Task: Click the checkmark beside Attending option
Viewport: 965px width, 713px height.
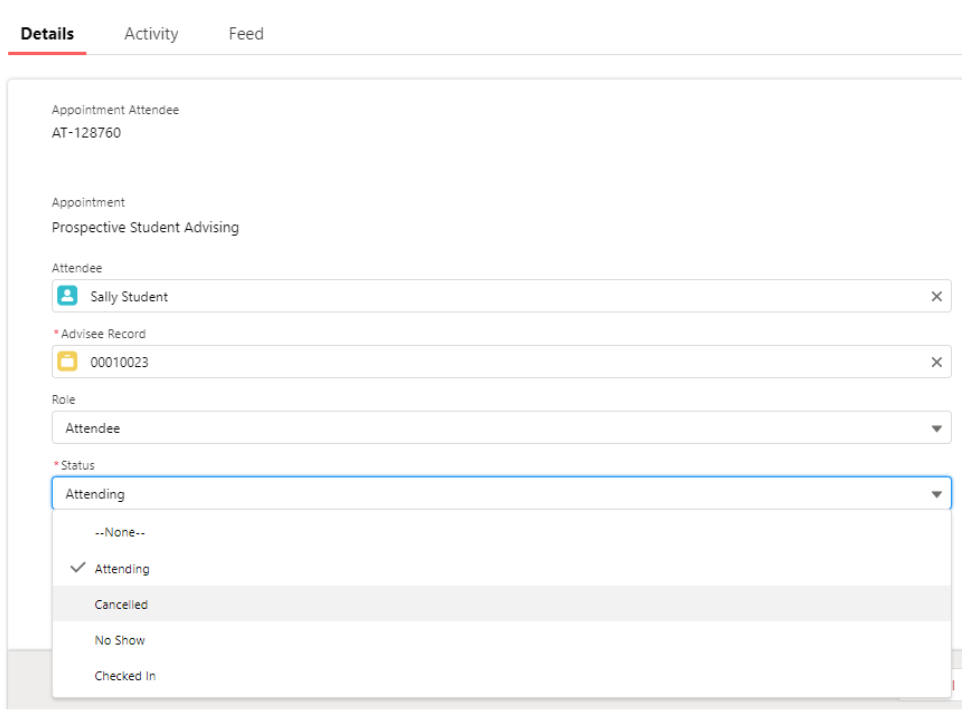Action: tap(77, 567)
